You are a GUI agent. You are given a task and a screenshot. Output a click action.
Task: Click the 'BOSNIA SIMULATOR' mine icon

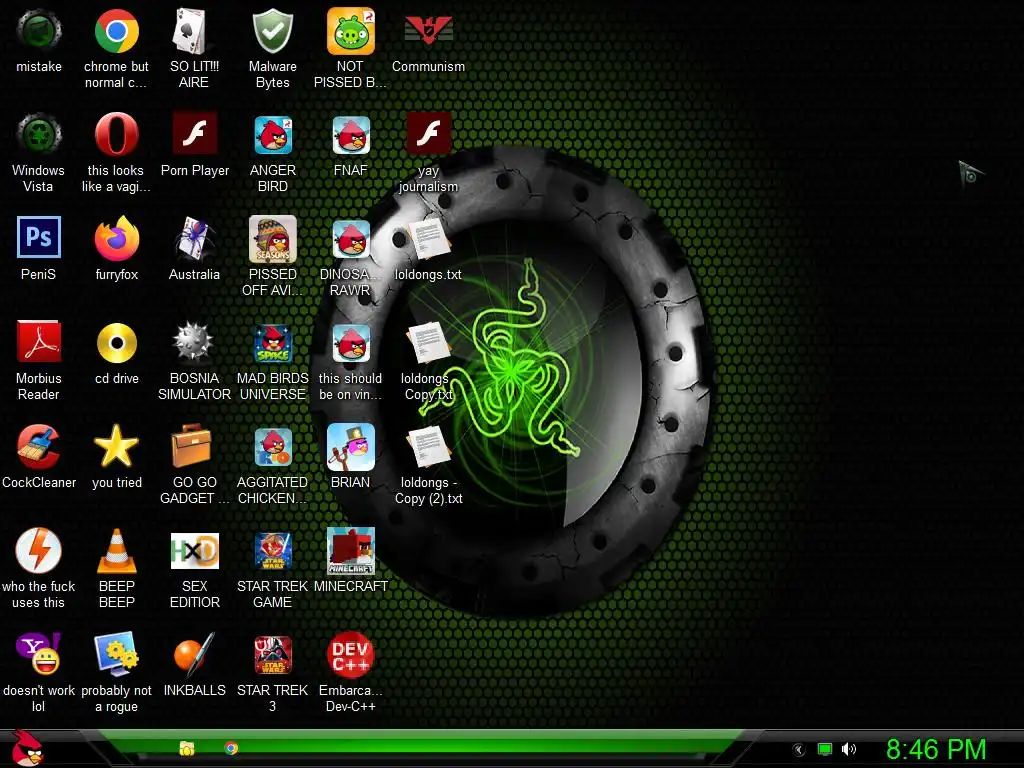tap(193, 341)
